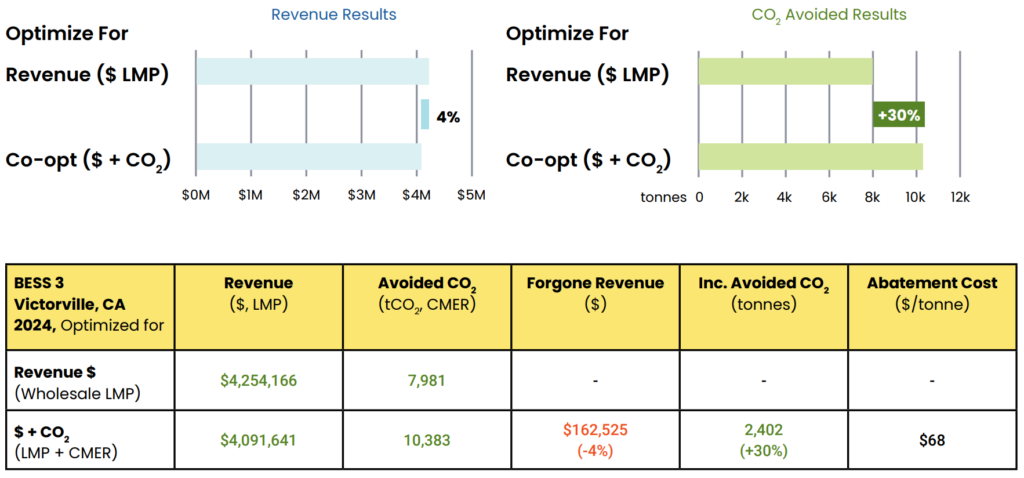Select the green Revenue ($ LMP) CO2 bar
This screenshot has height=478, width=1024.
click(x=785, y=73)
